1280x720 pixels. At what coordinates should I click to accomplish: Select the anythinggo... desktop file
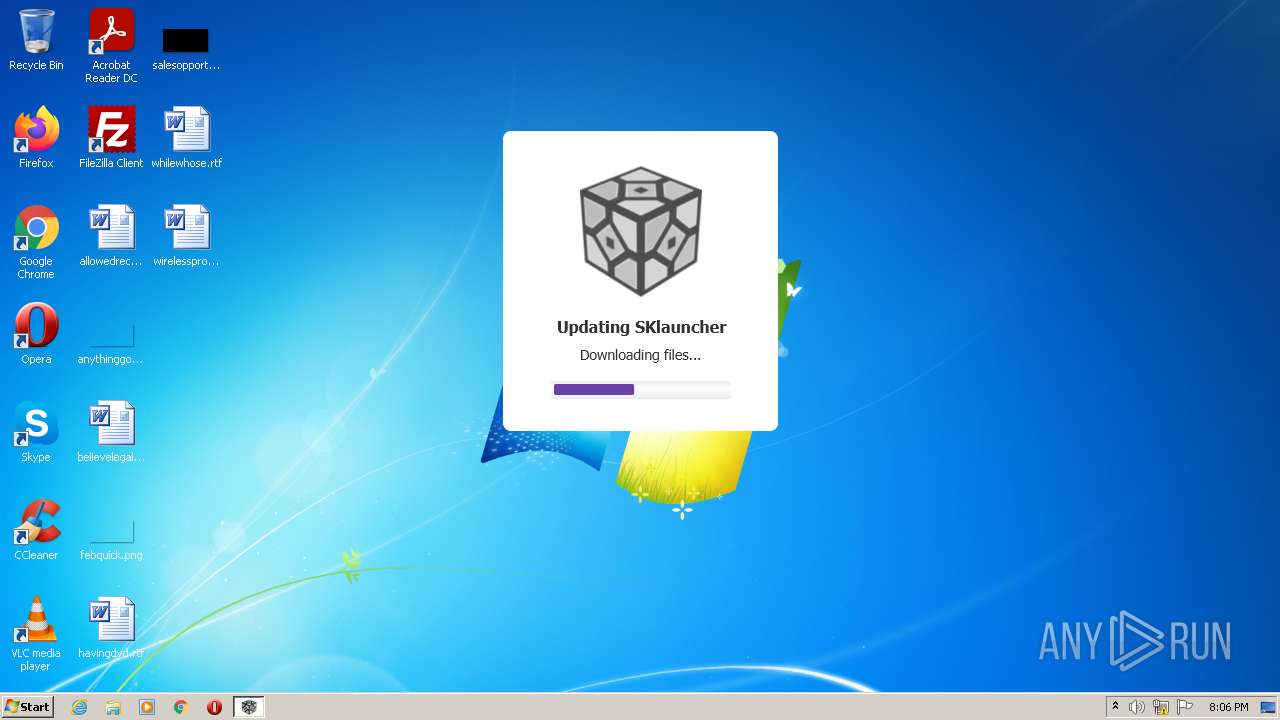click(x=111, y=344)
